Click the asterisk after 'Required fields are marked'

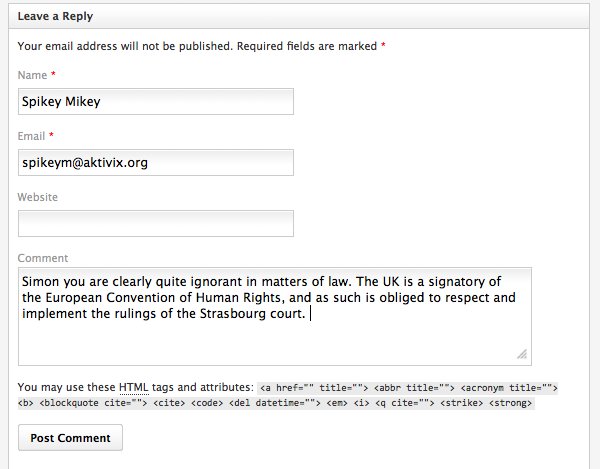pos(383,46)
